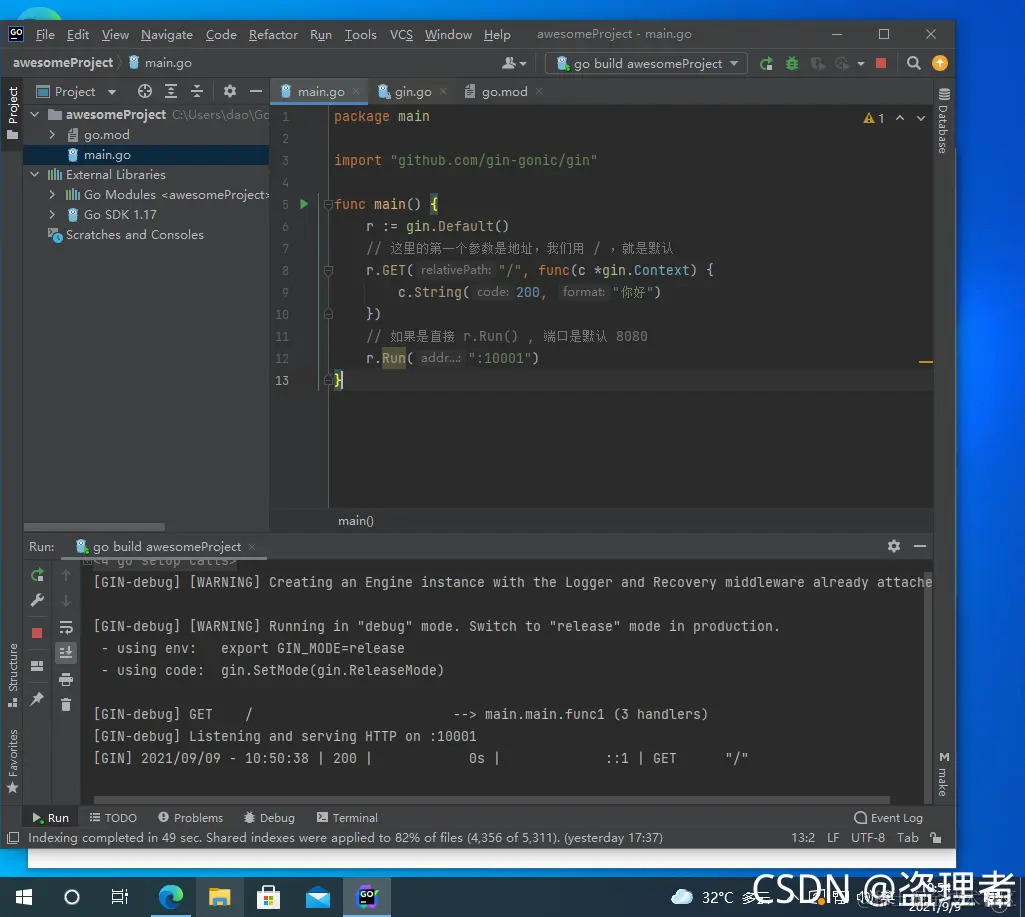Toggle soft-wrap in the Run console
The height and width of the screenshot is (917, 1025).
coord(66,627)
